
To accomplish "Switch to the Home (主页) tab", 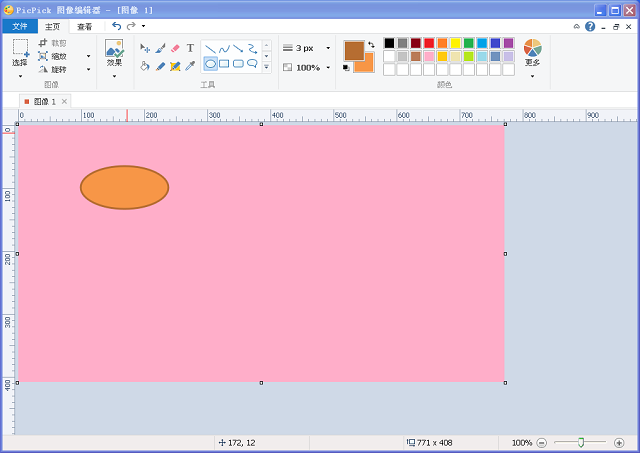I will [x=52, y=27].
